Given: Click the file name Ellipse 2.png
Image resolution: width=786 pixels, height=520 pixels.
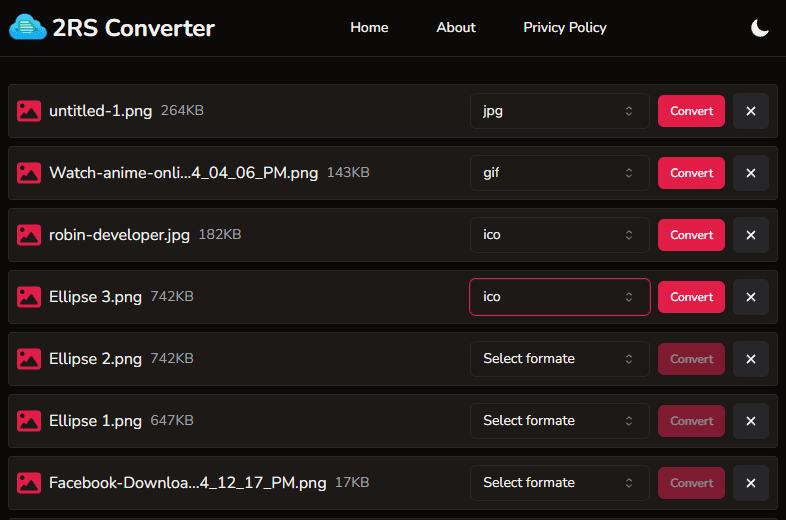Looking at the screenshot, I should point(95,359).
